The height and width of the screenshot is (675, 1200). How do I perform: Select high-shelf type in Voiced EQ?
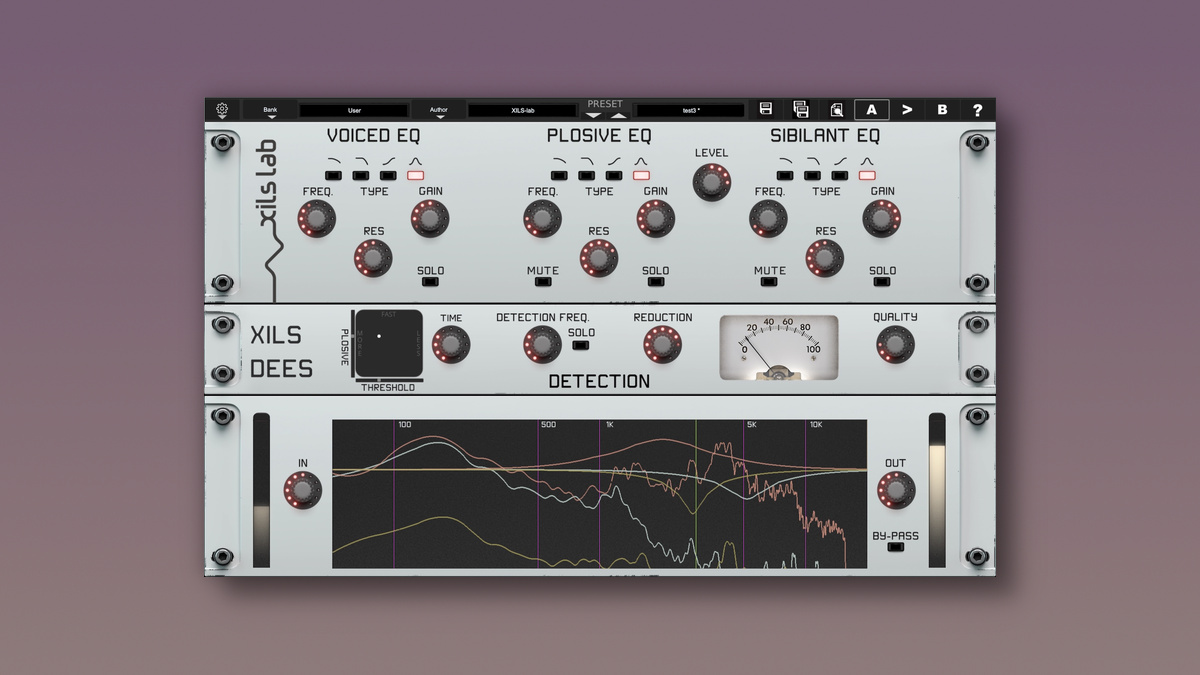(388, 175)
